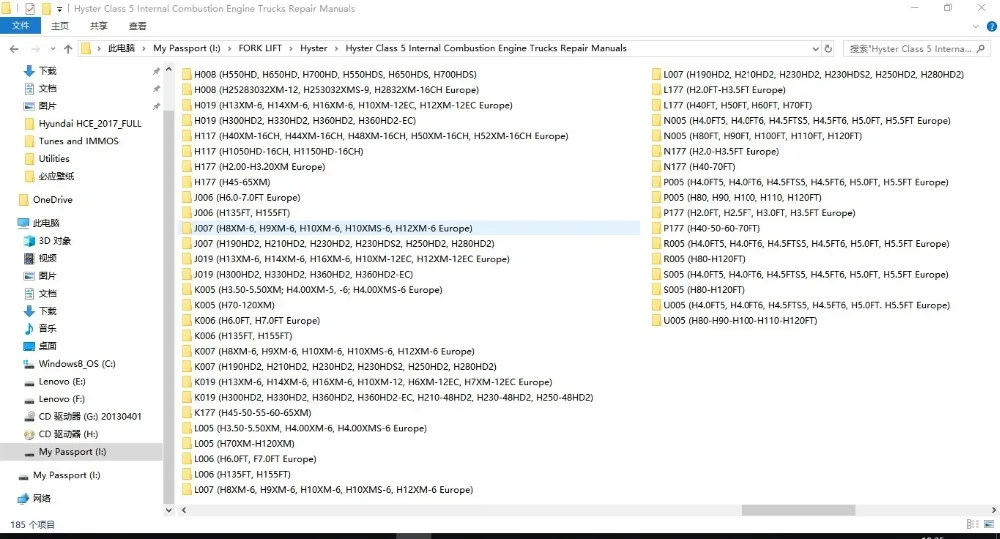The height and width of the screenshot is (539, 1000).
Task: Switch to the 主页 ribbon tab
Action: [x=60, y=26]
